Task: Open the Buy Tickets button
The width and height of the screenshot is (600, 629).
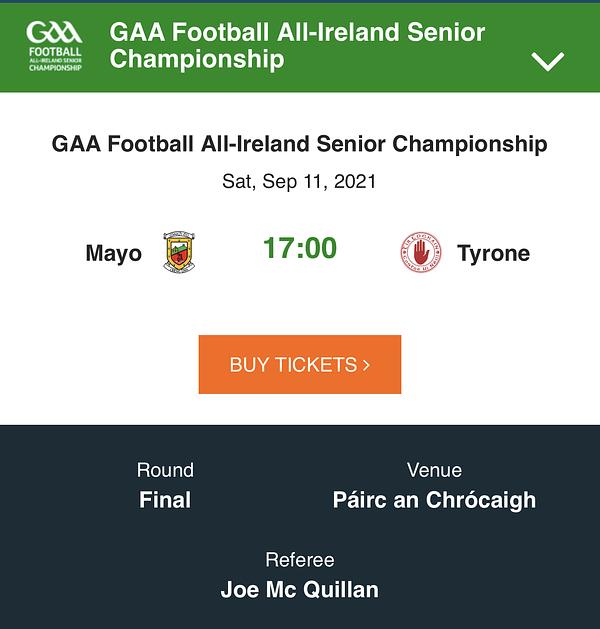Action: point(300,364)
